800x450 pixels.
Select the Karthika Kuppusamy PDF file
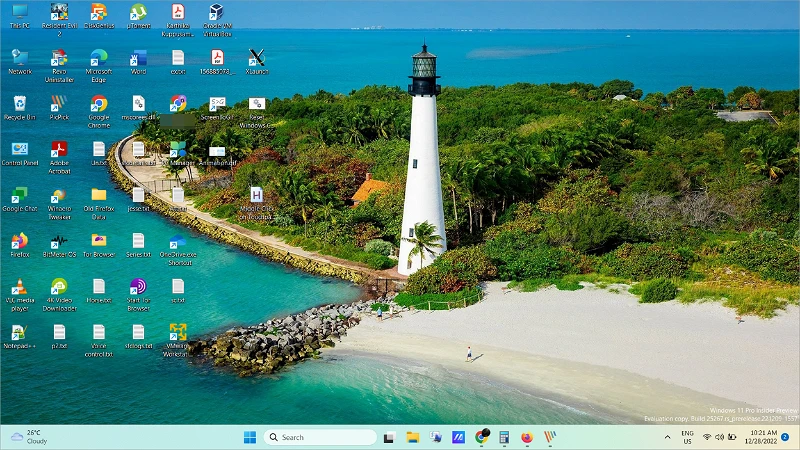coord(178,20)
